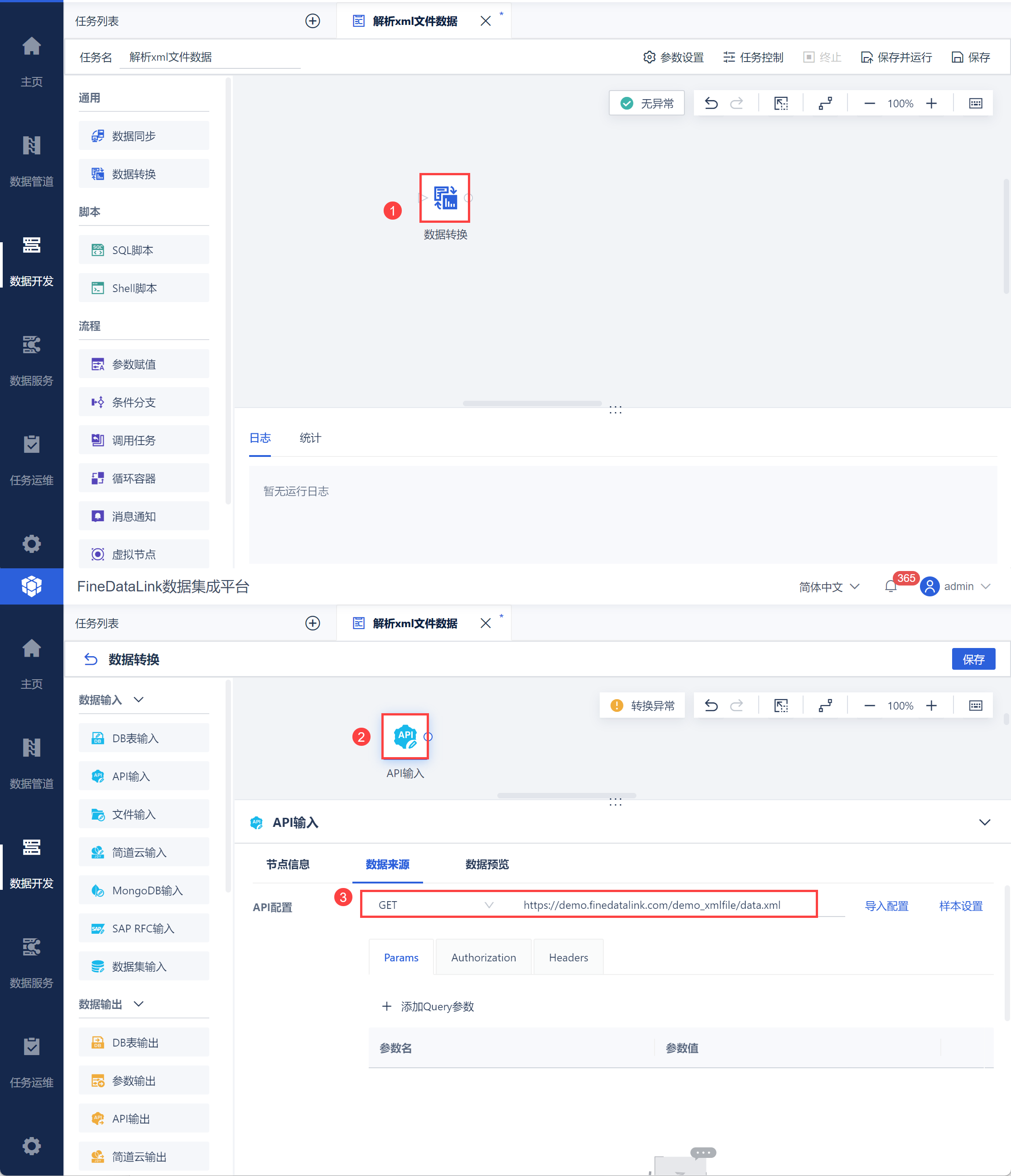Click the API输入 node on the canvas
The width and height of the screenshot is (1011, 1176).
tap(405, 736)
